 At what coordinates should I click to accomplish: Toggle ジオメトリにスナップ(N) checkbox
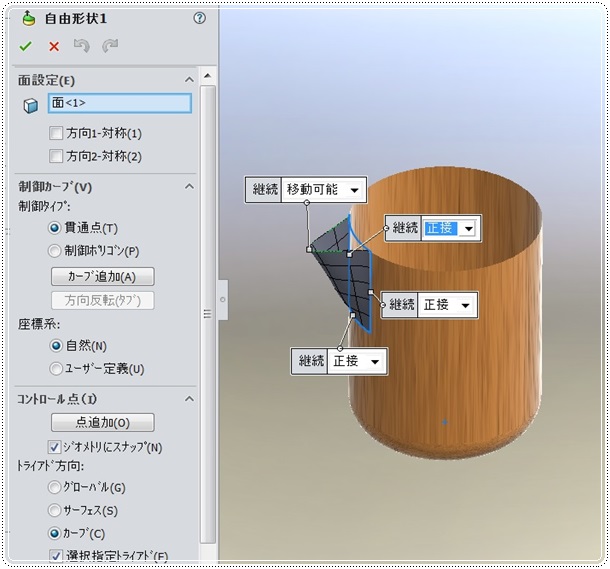click(x=54, y=447)
